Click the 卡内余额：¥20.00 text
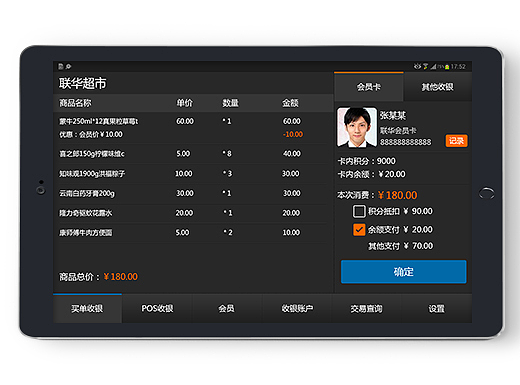The width and height of the screenshot is (520, 385). point(372,174)
